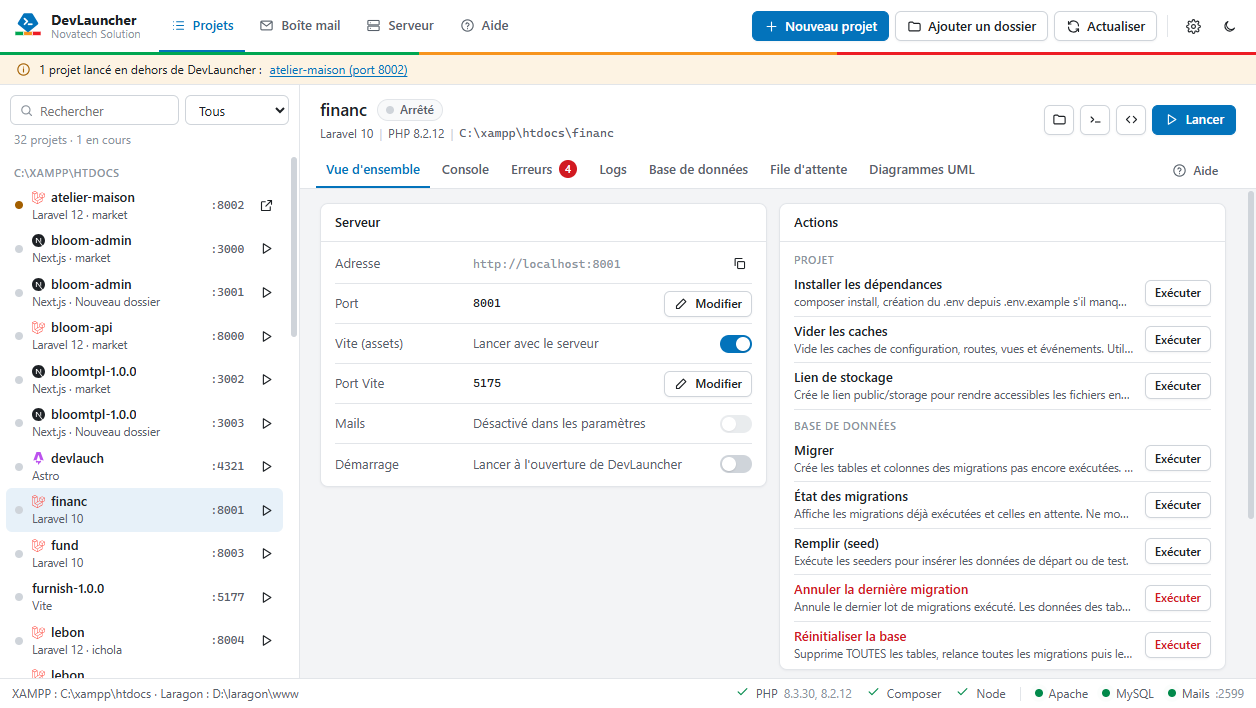The height and width of the screenshot is (708, 1256).
Task: Open code editor icon in financ header
Action: [x=1131, y=119]
